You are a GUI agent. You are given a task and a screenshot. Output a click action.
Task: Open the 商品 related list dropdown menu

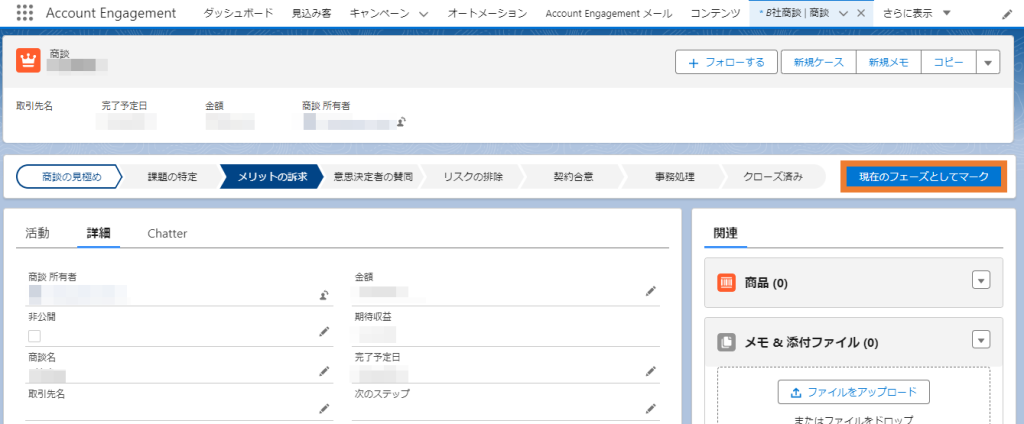980,281
